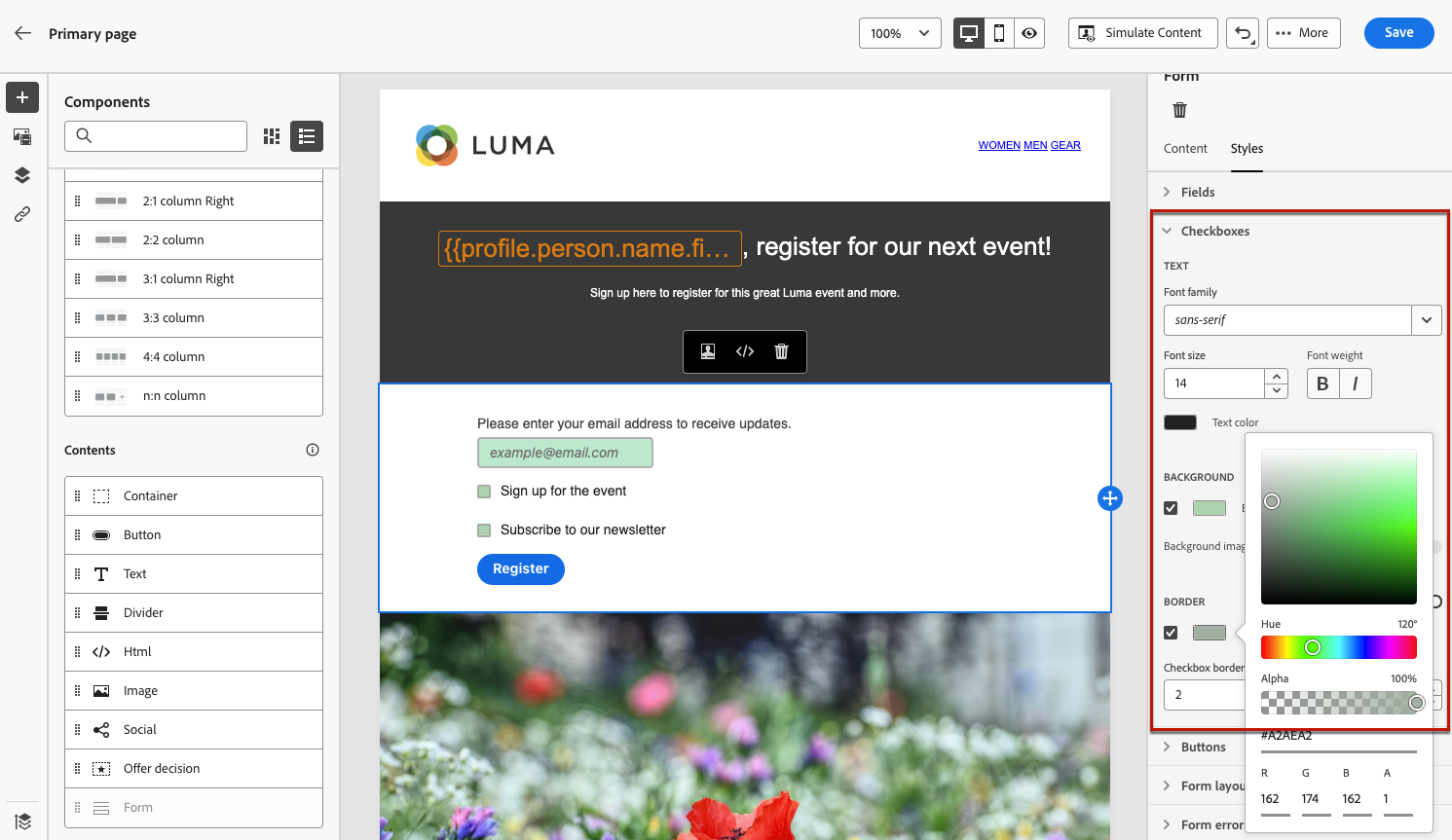Switch to mobile preview mode
This screenshot has width=1452, height=840.
pyautogui.click(x=999, y=33)
